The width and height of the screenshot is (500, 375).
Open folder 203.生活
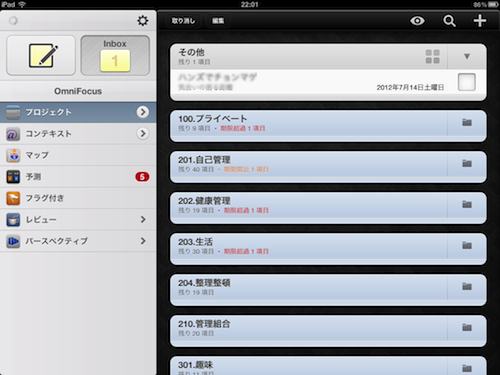click(328, 249)
